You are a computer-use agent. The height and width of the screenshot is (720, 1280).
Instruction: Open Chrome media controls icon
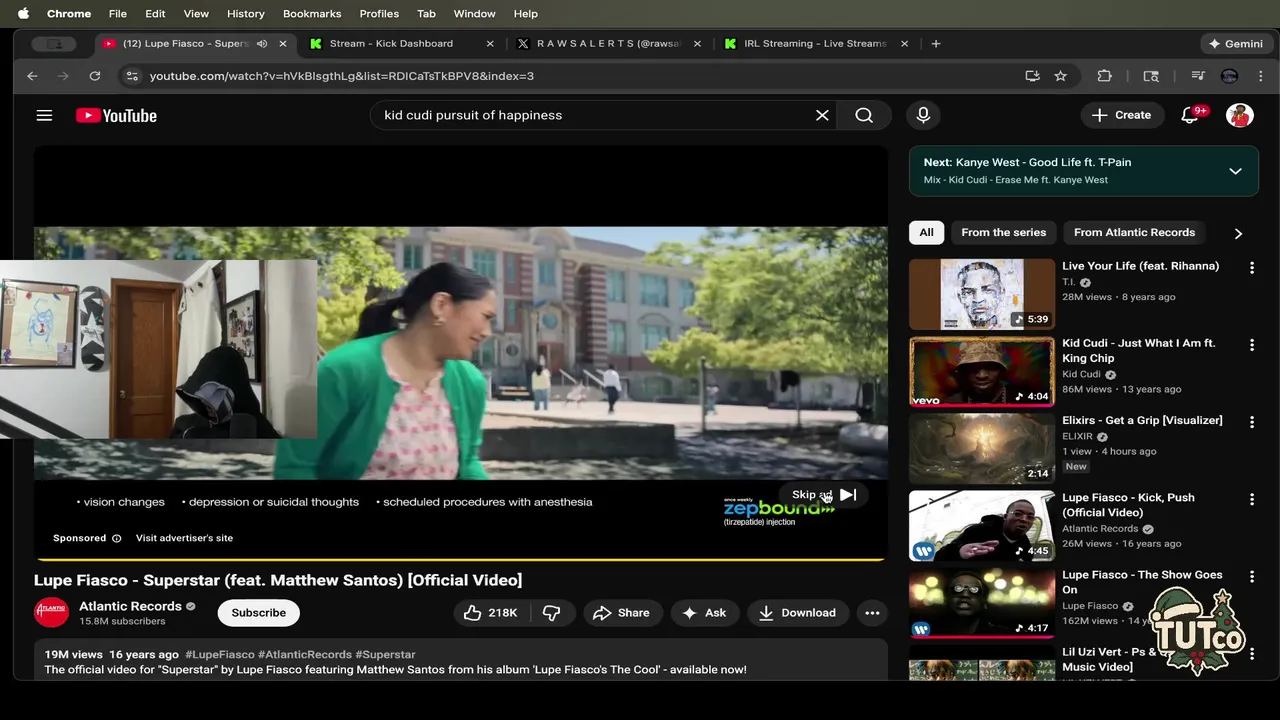[1197, 76]
